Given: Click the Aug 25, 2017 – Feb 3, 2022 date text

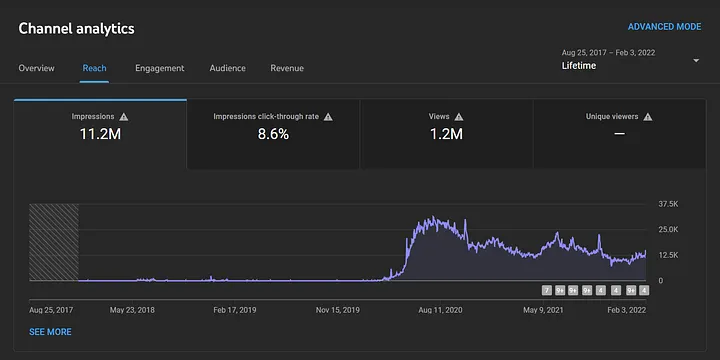Looking at the screenshot, I should (x=608, y=53).
